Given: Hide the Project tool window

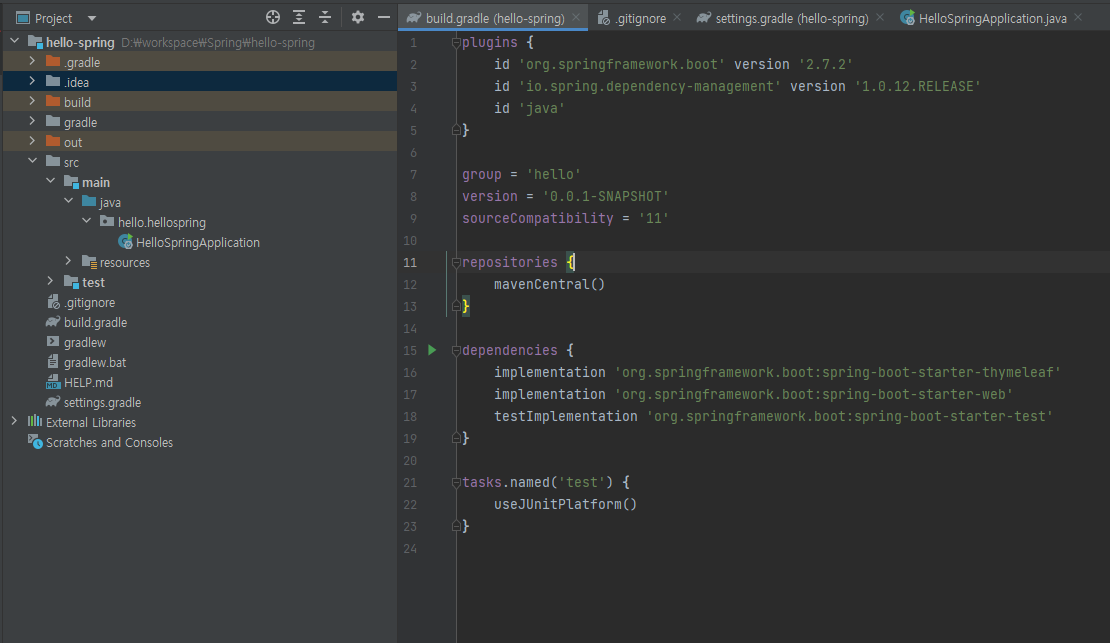Looking at the screenshot, I should [384, 18].
